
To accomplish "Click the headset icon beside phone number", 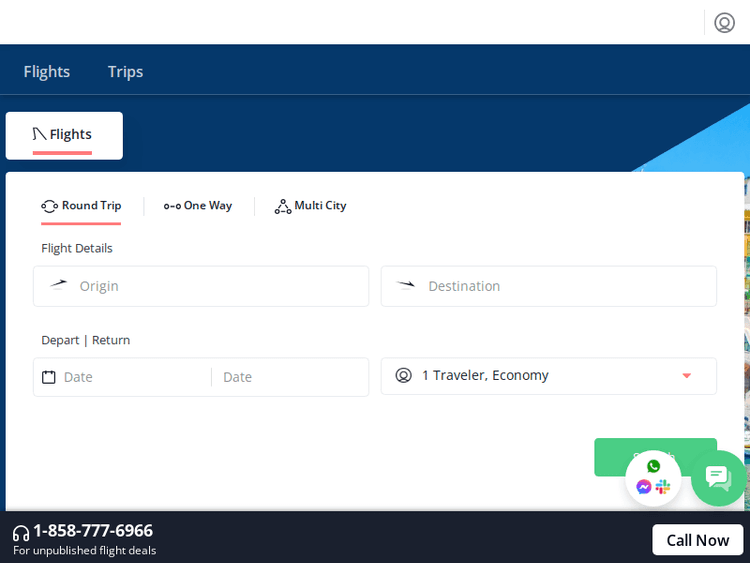I will point(21,533).
